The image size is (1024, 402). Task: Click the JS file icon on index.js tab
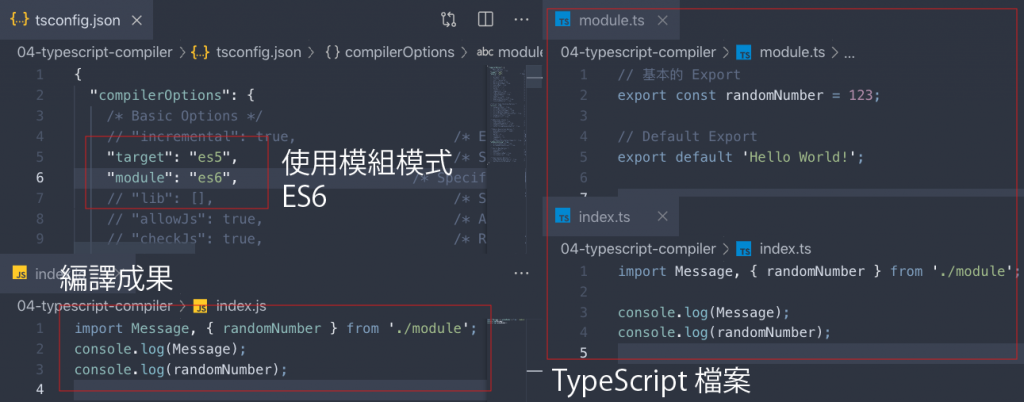pyautogui.click(x=20, y=273)
